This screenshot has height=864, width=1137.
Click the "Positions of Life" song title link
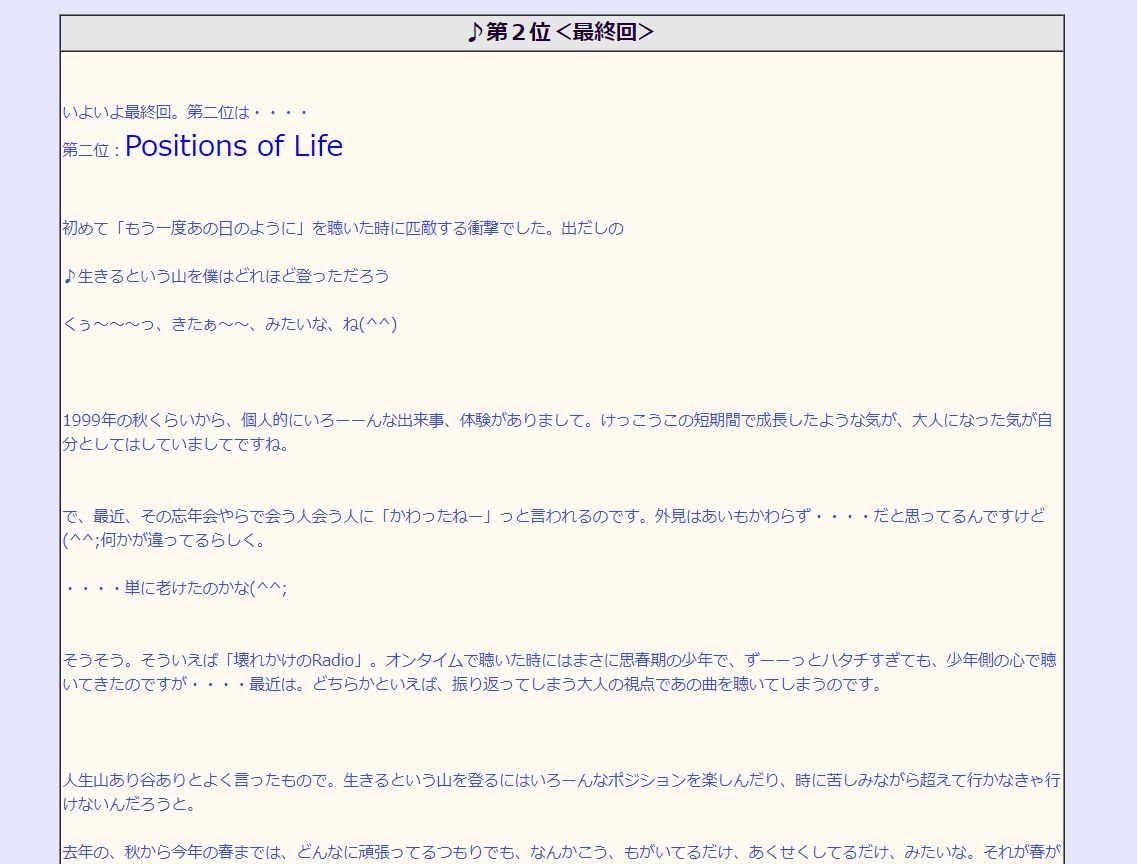pyautogui.click(x=233, y=146)
